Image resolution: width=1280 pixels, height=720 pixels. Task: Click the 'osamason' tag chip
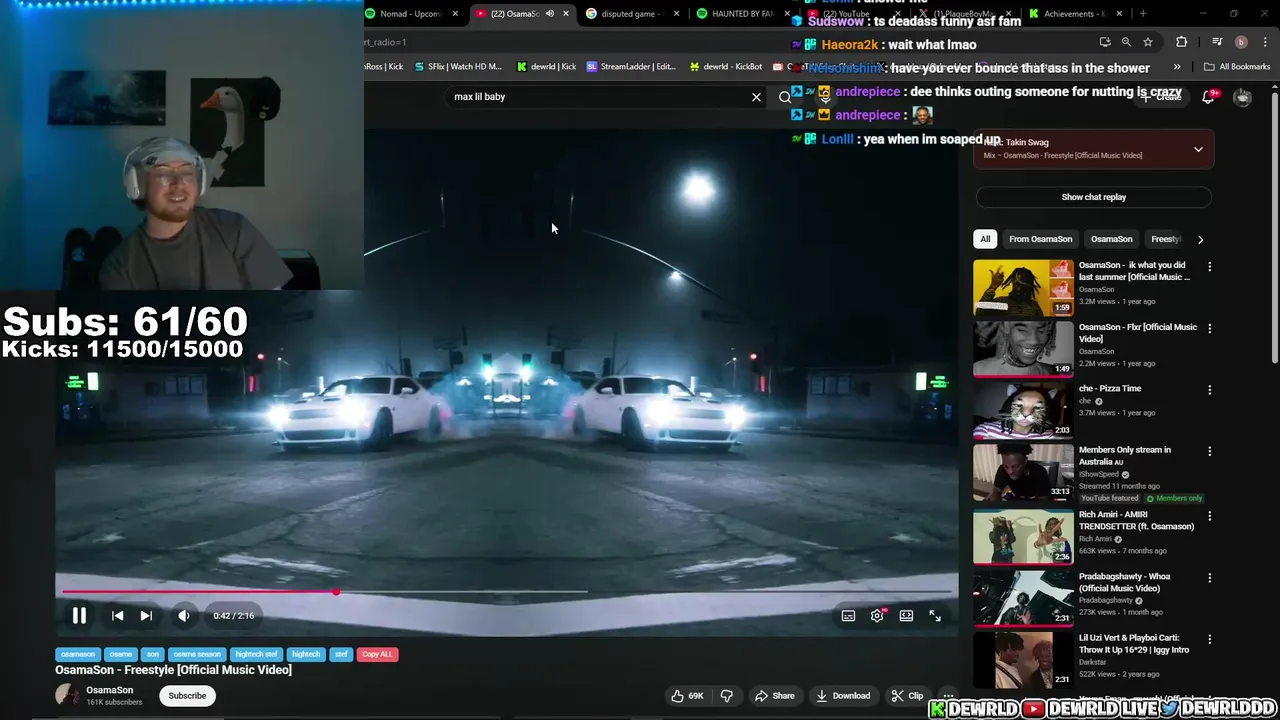[78, 654]
